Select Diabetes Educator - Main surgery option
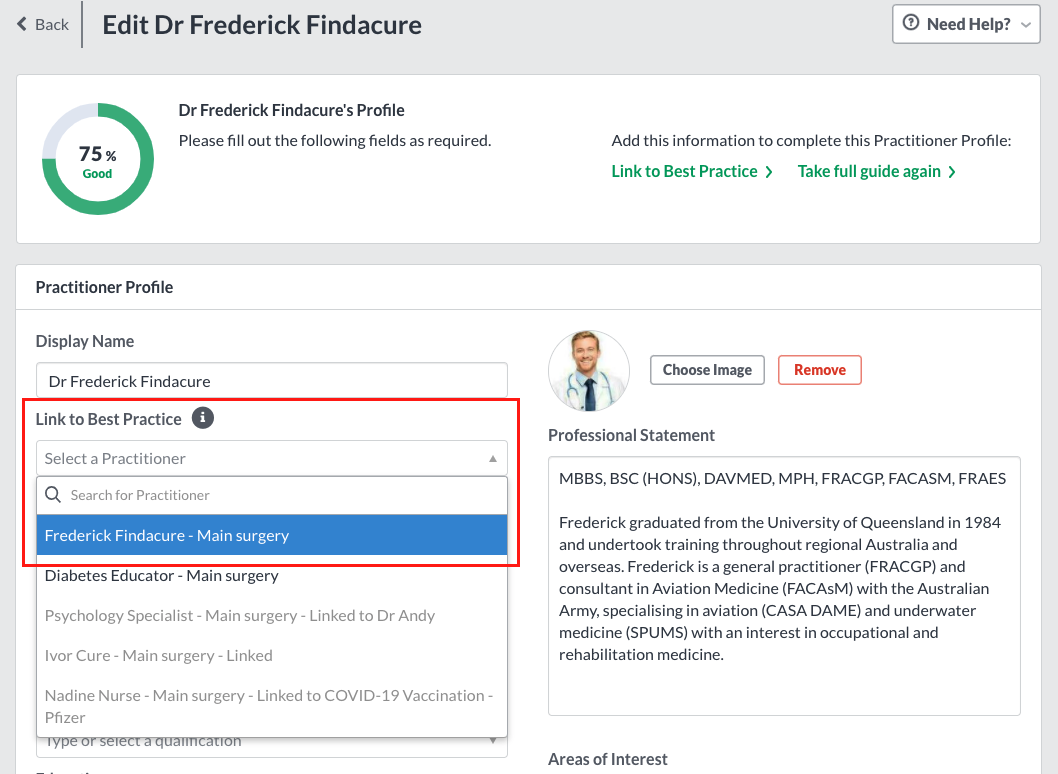Screen dimensions: 1058x774 click(272, 576)
